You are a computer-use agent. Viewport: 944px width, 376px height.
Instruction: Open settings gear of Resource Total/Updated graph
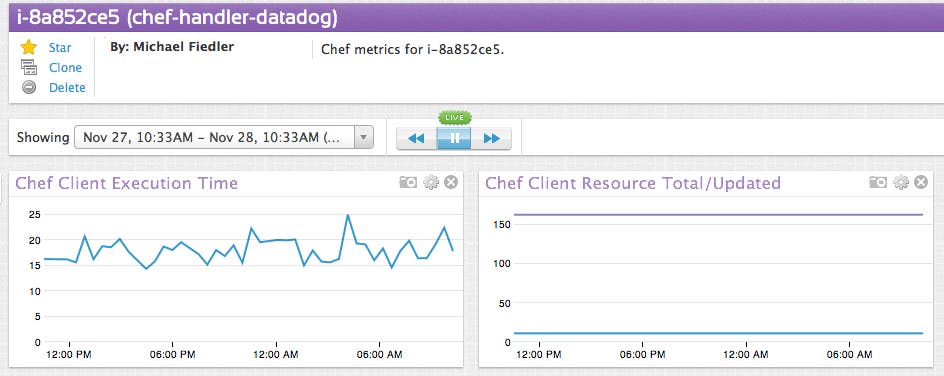(901, 182)
